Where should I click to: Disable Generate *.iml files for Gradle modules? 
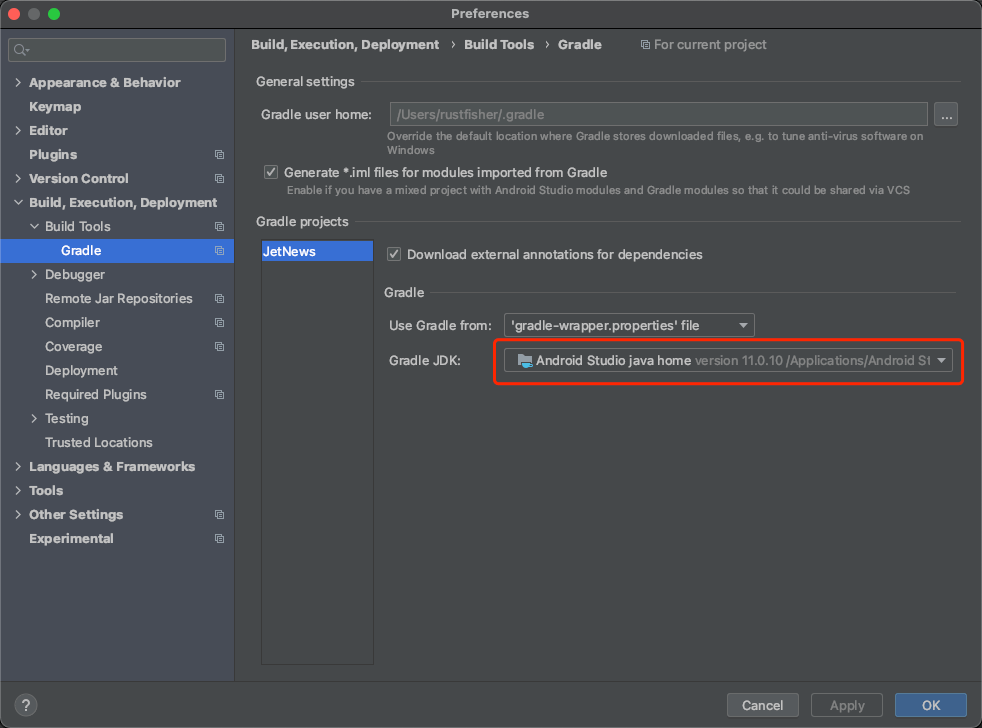coord(270,171)
